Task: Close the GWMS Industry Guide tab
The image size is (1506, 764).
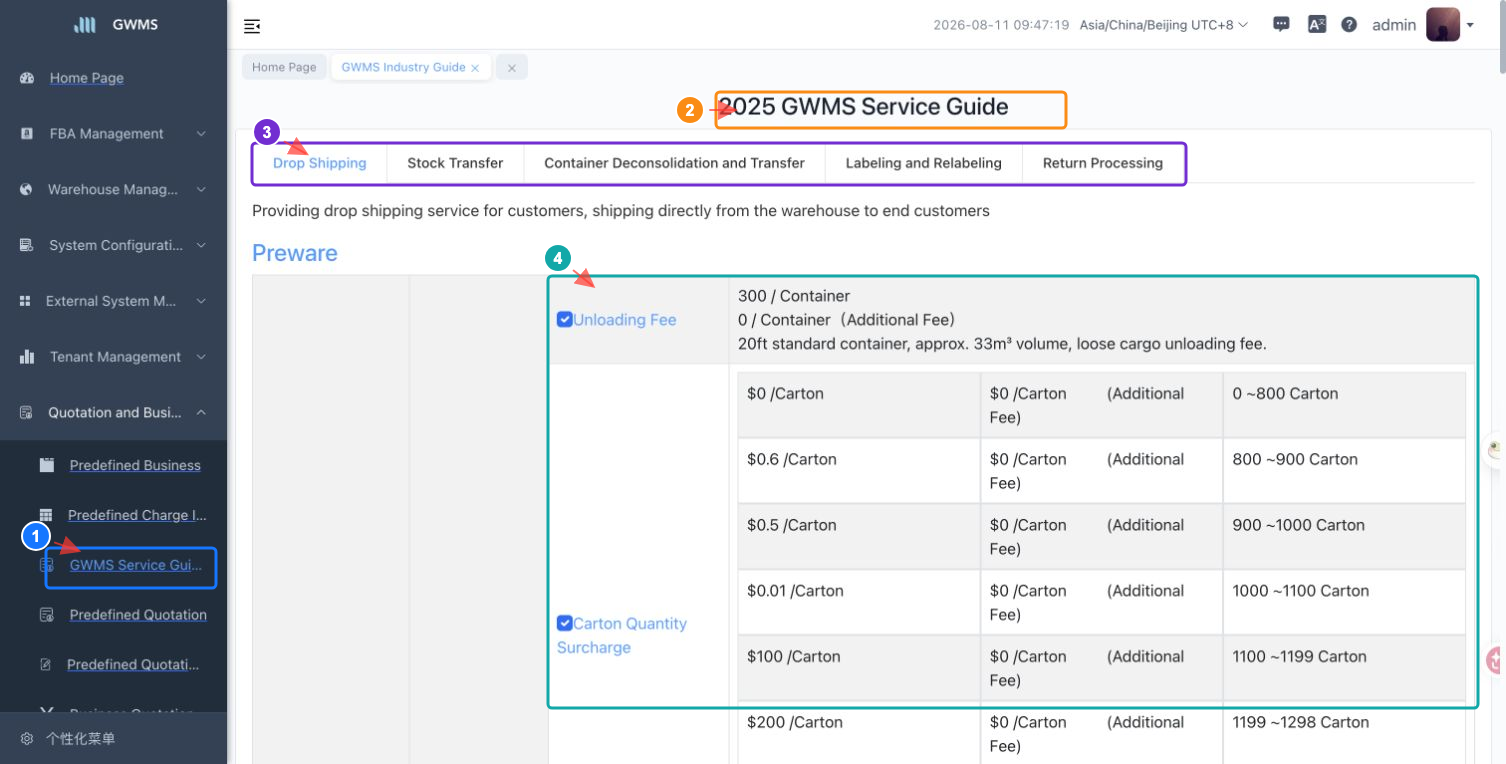Action: 475,68
